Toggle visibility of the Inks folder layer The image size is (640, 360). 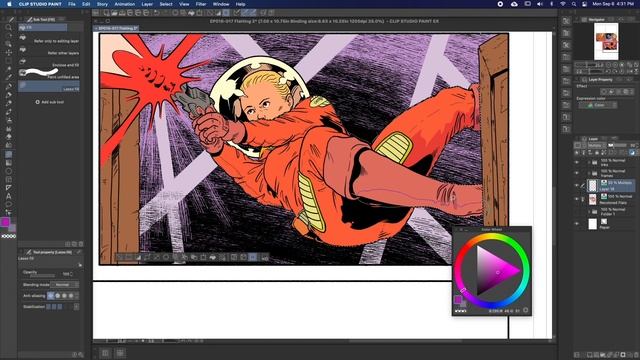pos(577,162)
